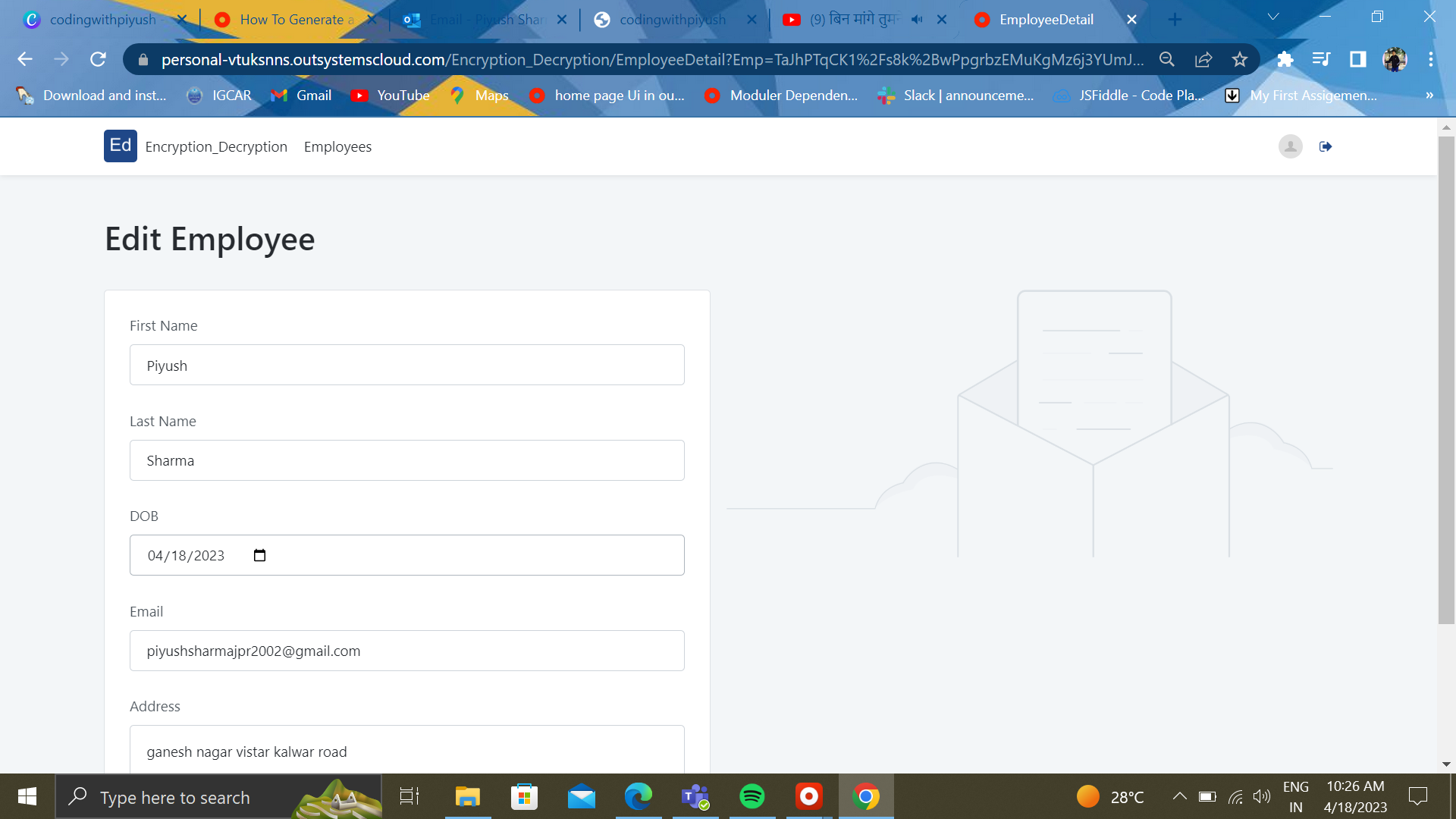Screen dimensions: 1456x819
Task: Click the share page icon
Action: pyautogui.click(x=1203, y=59)
